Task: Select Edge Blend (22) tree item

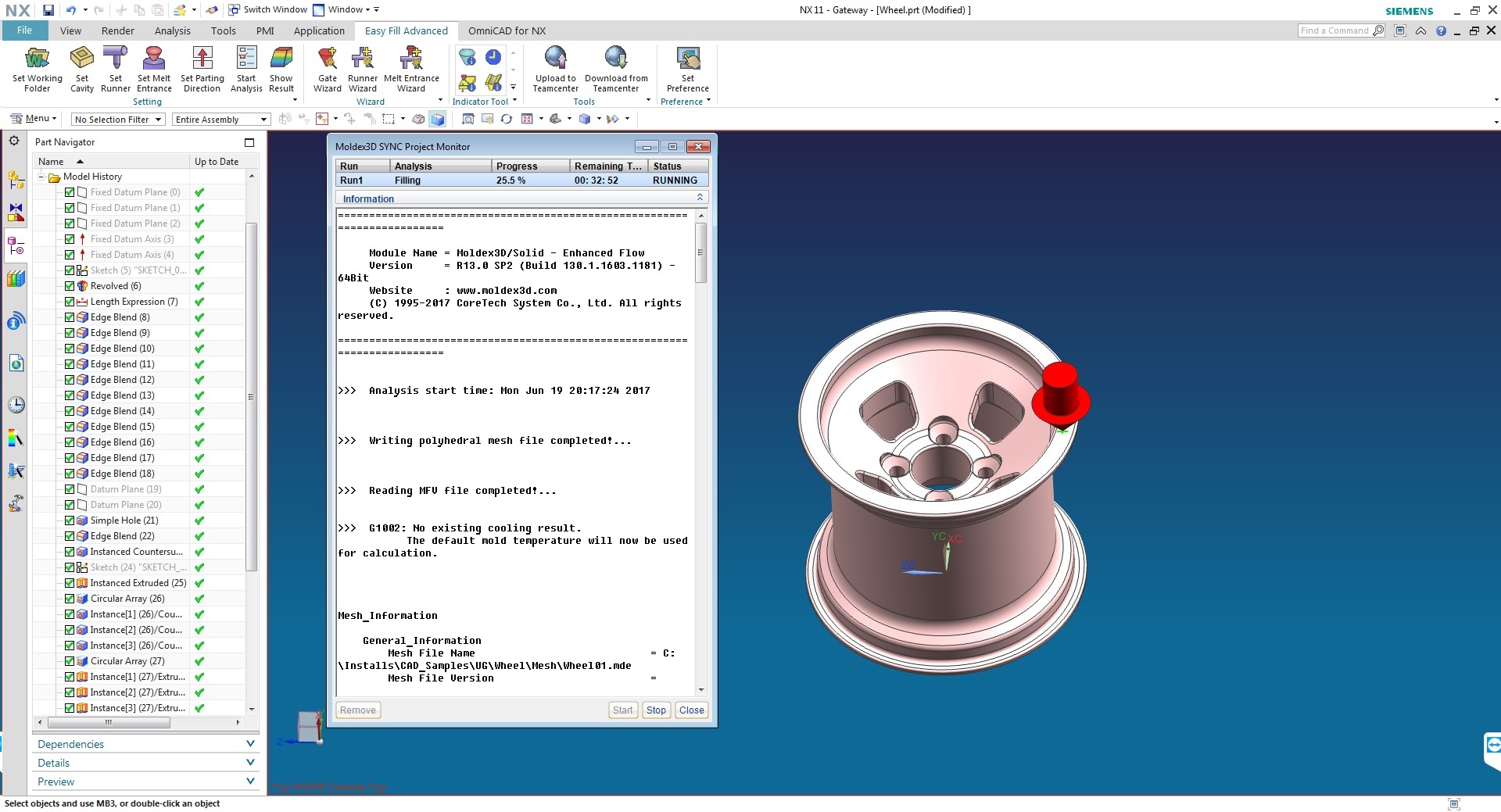Action: pyautogui.click(x=122, y=536)
